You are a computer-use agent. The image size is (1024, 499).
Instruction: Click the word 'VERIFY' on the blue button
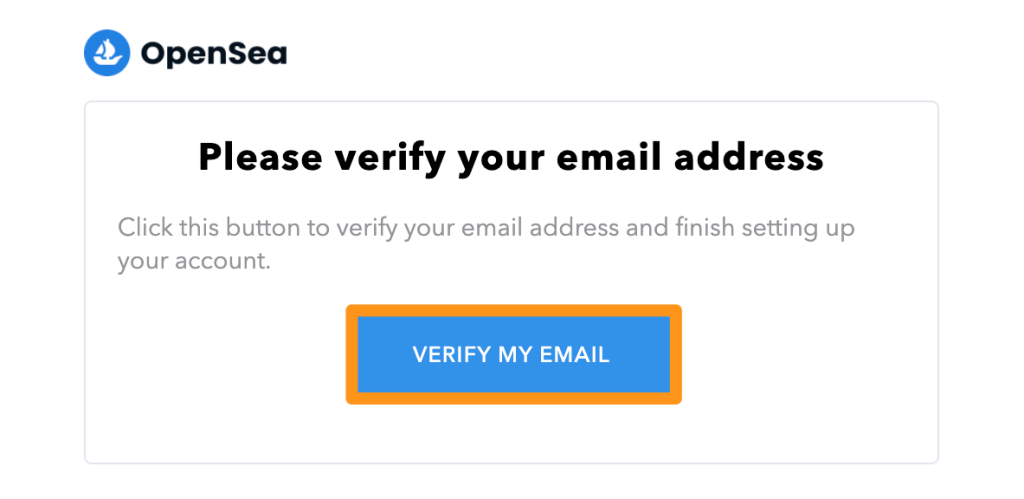click(451, 355)
